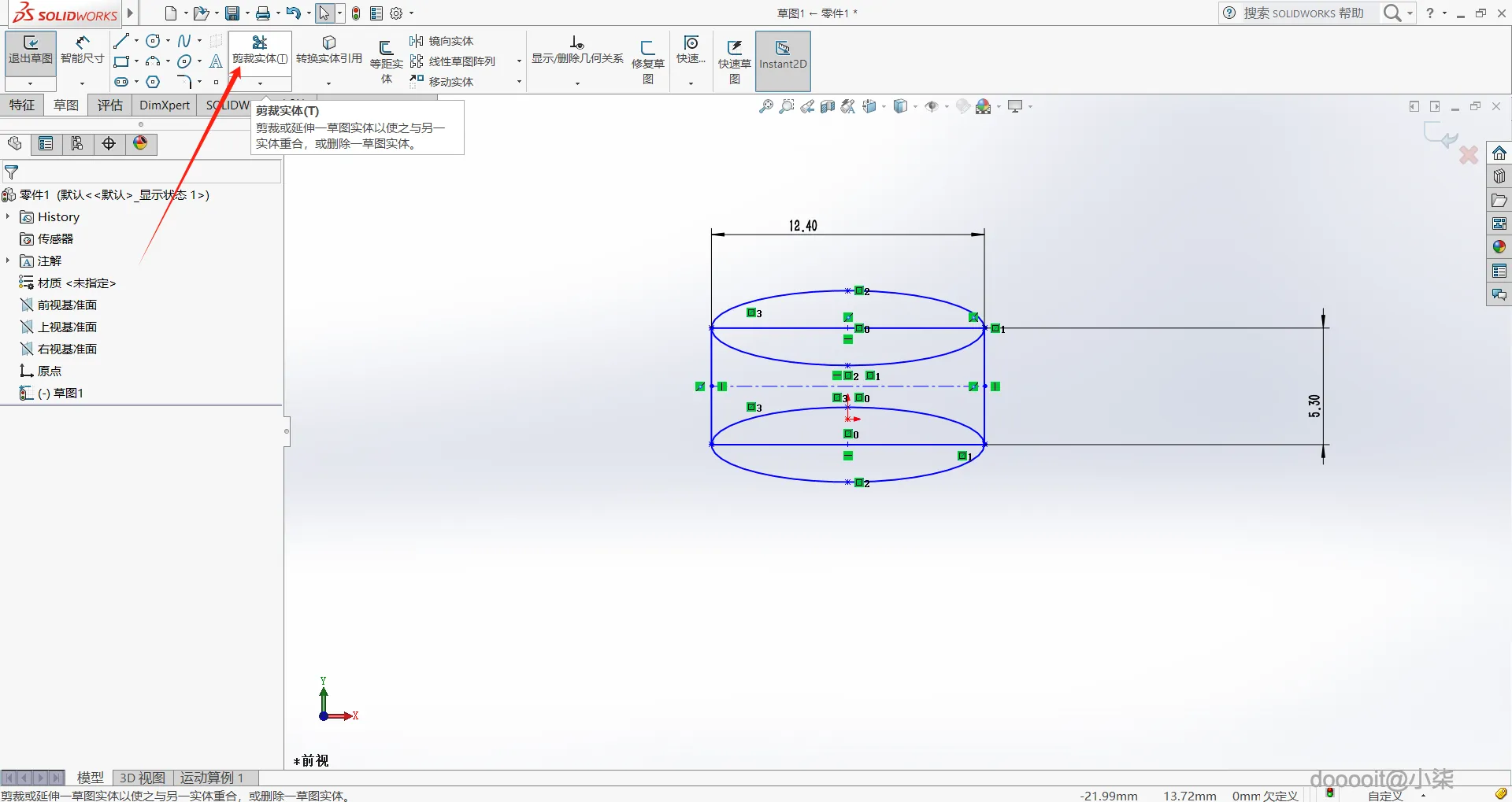Select the sketch Text tool

216,61
